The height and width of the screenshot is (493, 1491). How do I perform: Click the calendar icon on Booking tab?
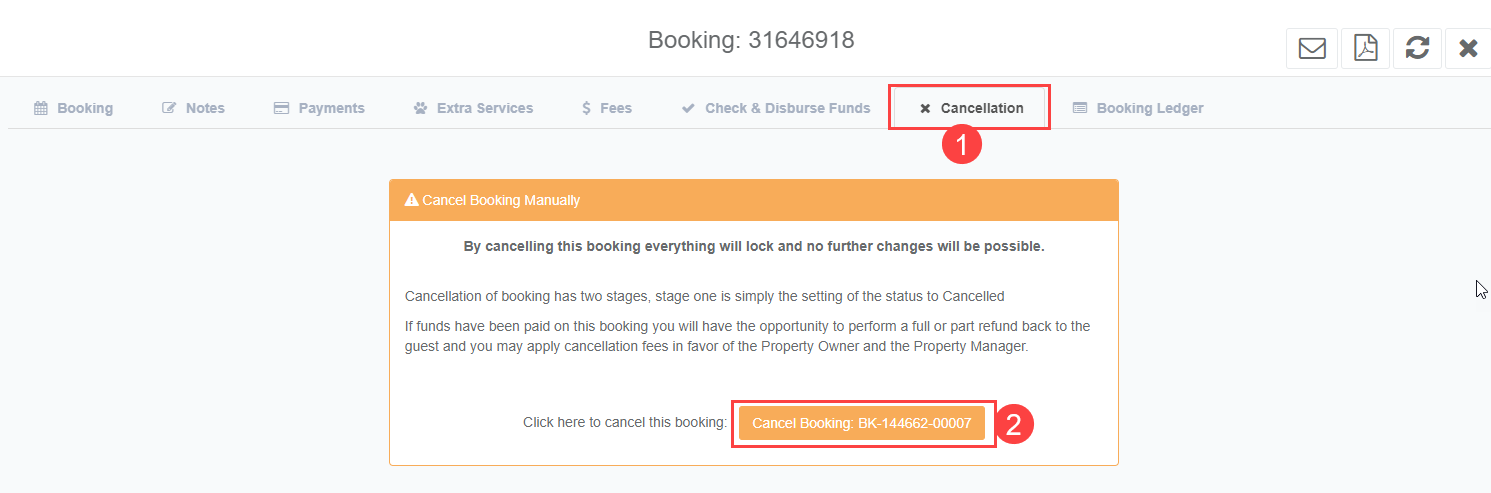(41, 108)
